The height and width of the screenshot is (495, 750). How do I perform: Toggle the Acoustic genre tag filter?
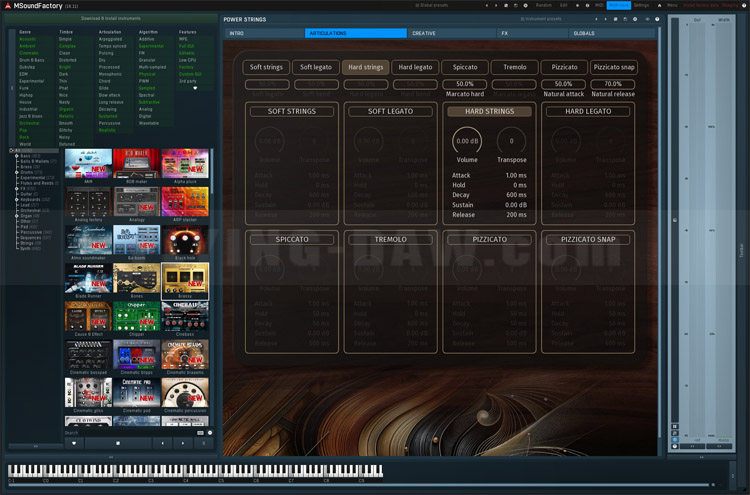click(x=27, y=39)
